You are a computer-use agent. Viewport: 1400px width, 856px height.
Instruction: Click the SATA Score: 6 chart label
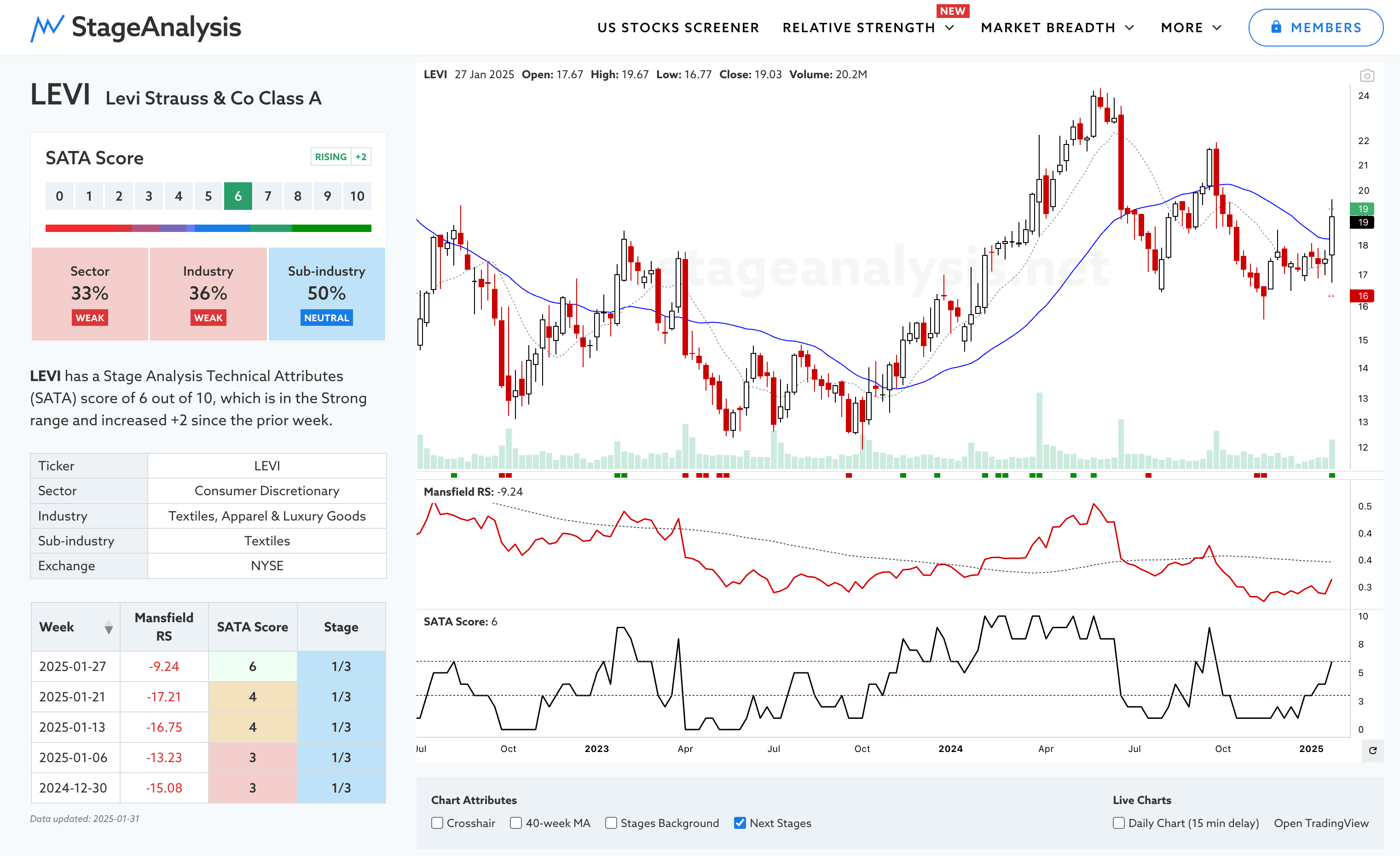coord(460,622)
